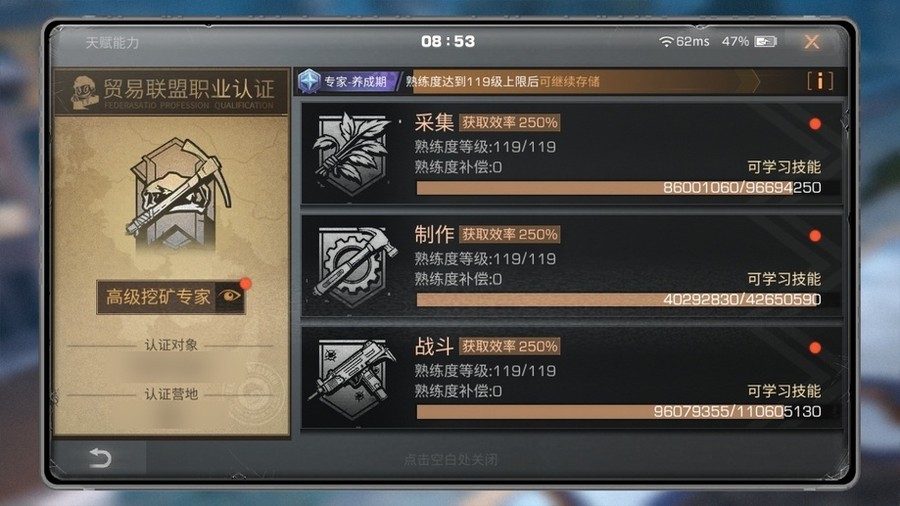Screen dimensions: 900x506
Task: Close the panel with orange X
Action: (812, 41)
